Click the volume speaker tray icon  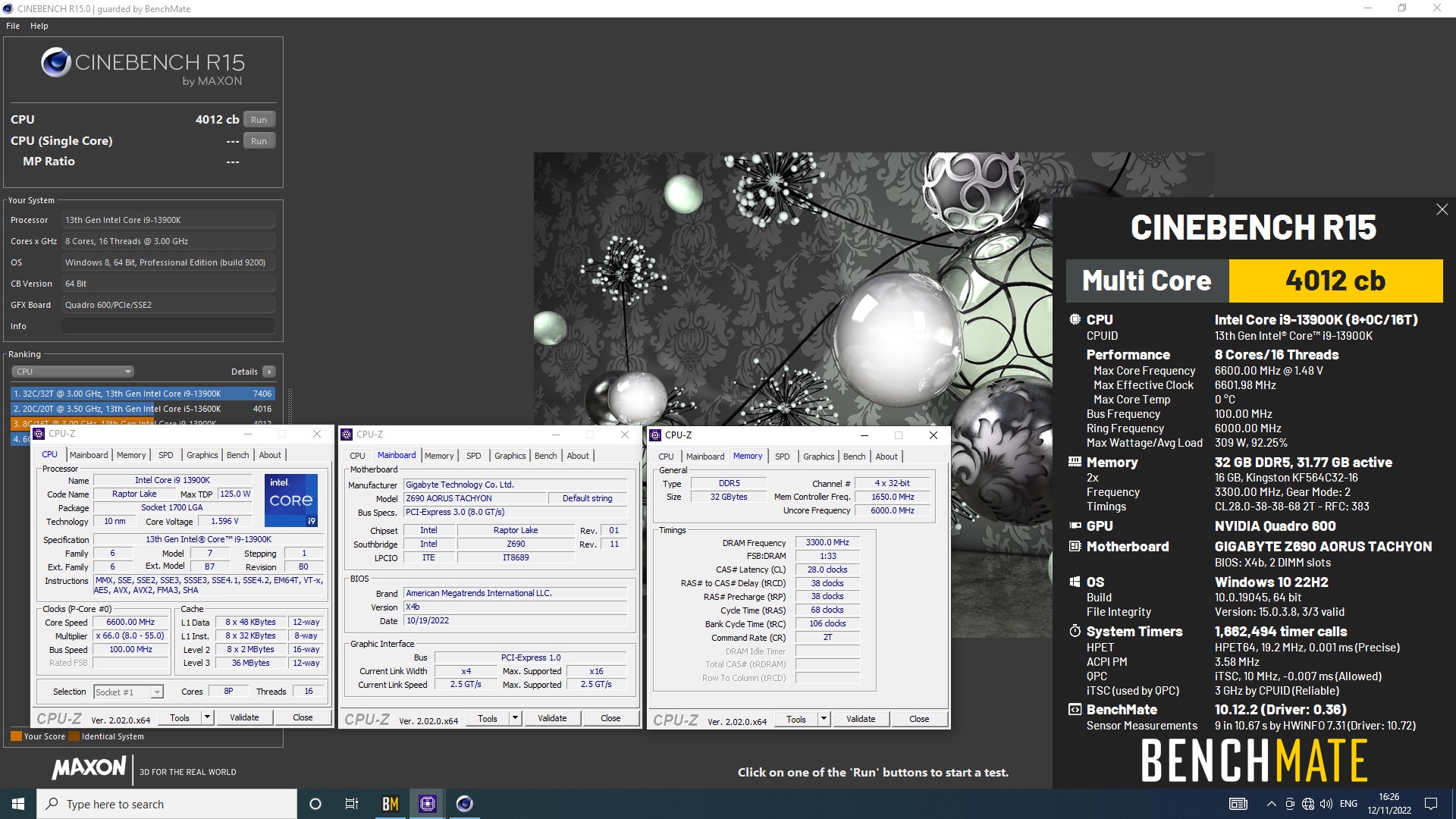[1326, 804]
